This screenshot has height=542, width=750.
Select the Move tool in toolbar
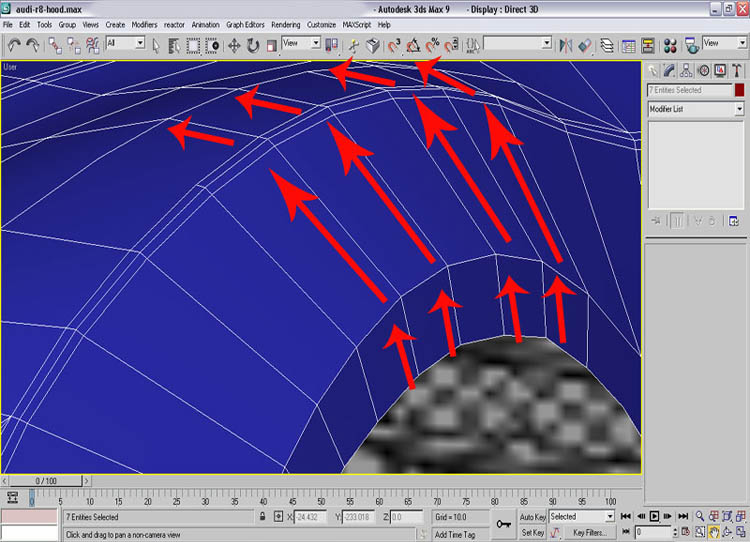[234, 44]
